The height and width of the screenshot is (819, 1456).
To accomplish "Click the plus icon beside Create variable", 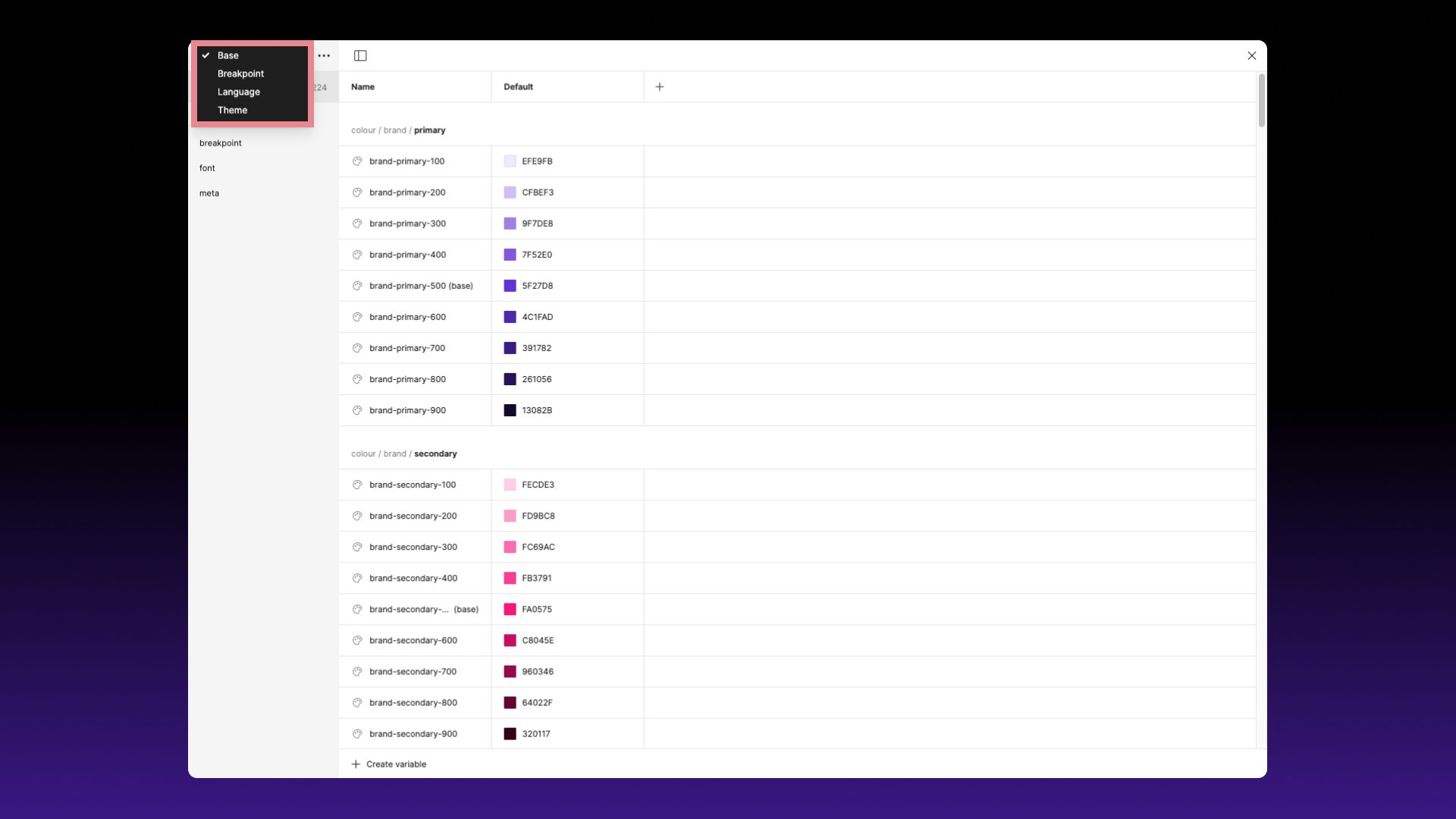I will [x=356, y=764].
